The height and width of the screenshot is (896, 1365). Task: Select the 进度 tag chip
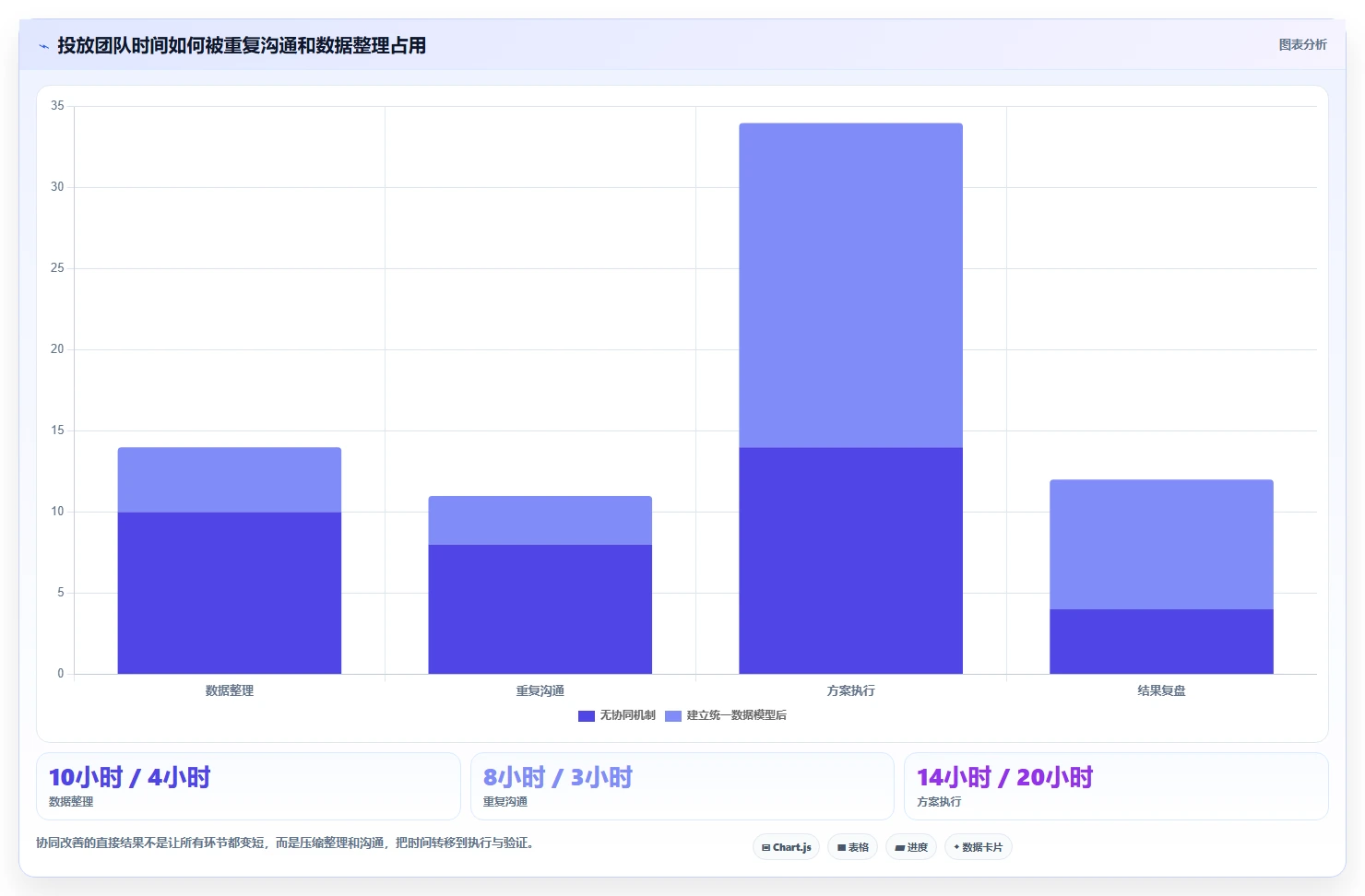click(911, 847)
